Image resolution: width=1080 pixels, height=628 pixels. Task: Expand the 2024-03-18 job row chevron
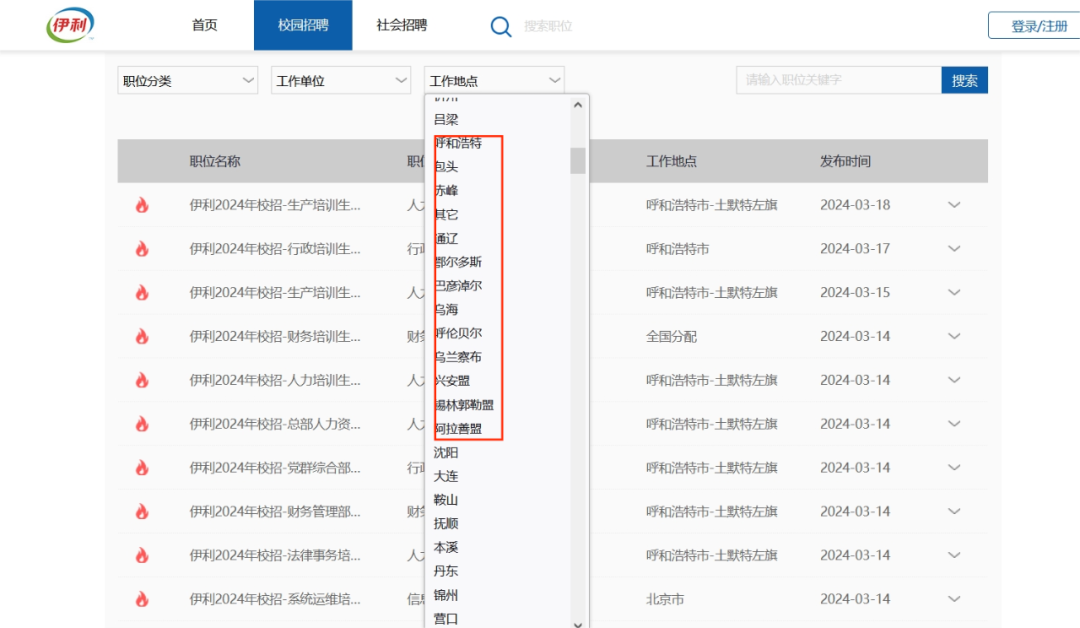point(954,205)
